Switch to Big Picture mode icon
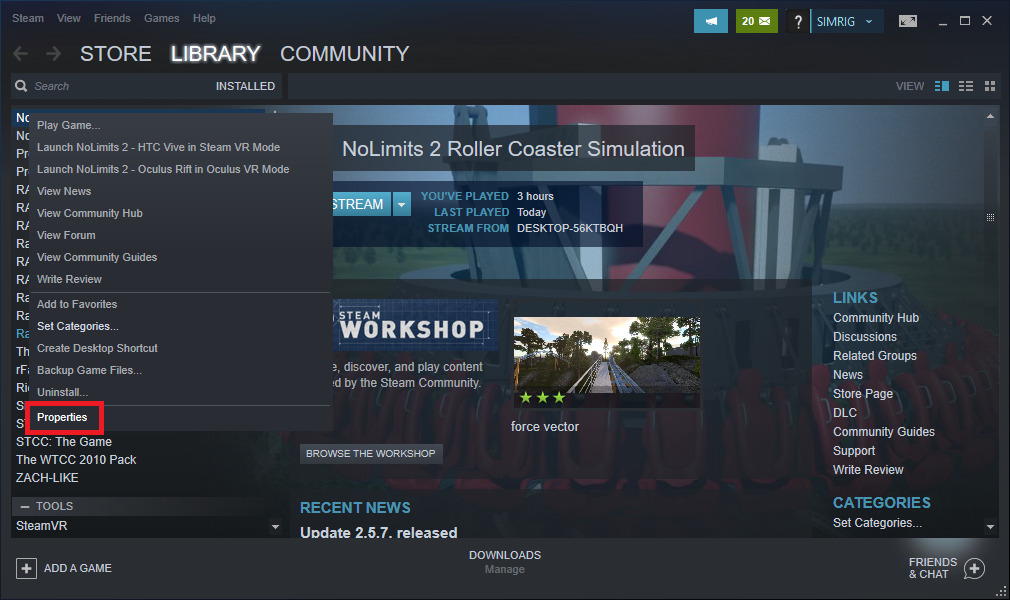The height and width of the screenshot is (600, 1010). click(x=908, y=20)
